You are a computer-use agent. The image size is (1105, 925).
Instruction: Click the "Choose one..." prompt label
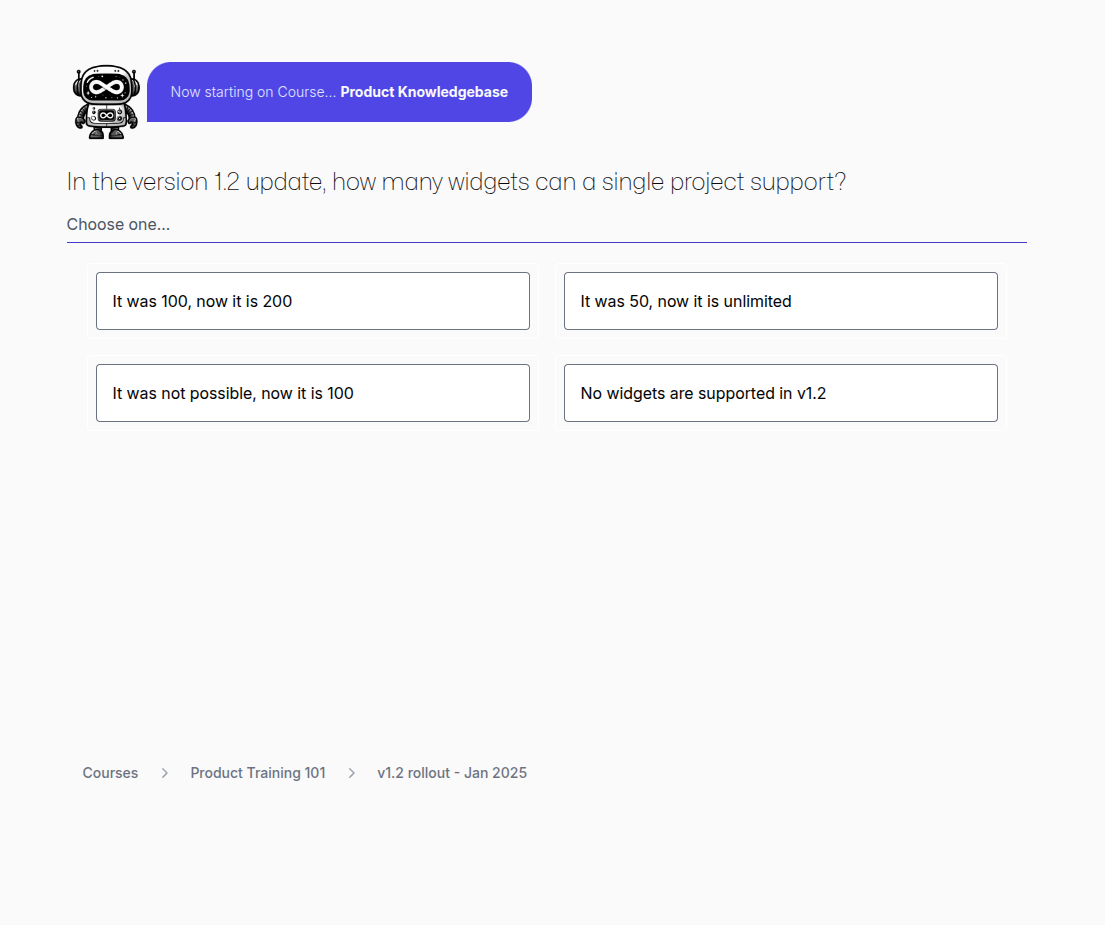(118, 224)
